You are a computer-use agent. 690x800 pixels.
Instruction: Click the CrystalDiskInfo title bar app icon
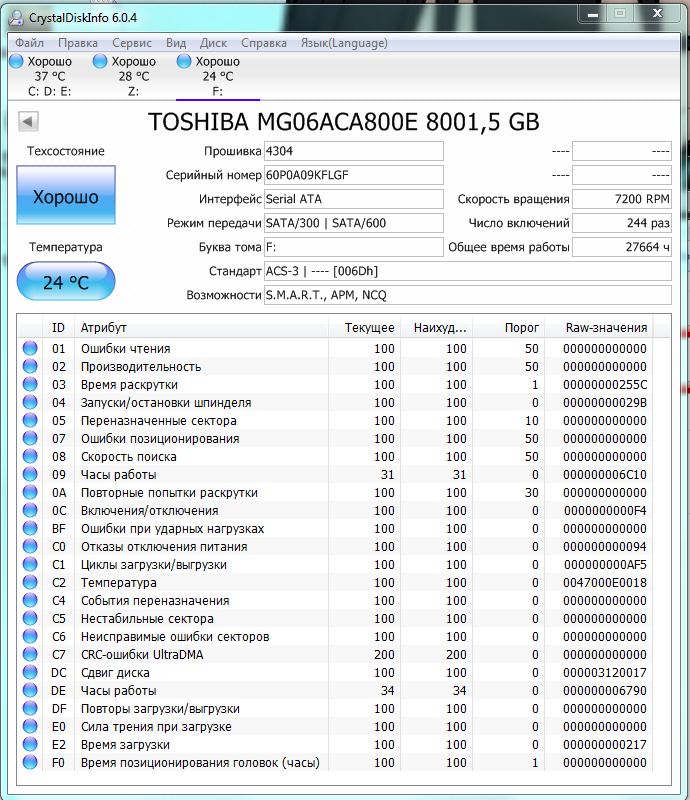[x=16, y=18]
